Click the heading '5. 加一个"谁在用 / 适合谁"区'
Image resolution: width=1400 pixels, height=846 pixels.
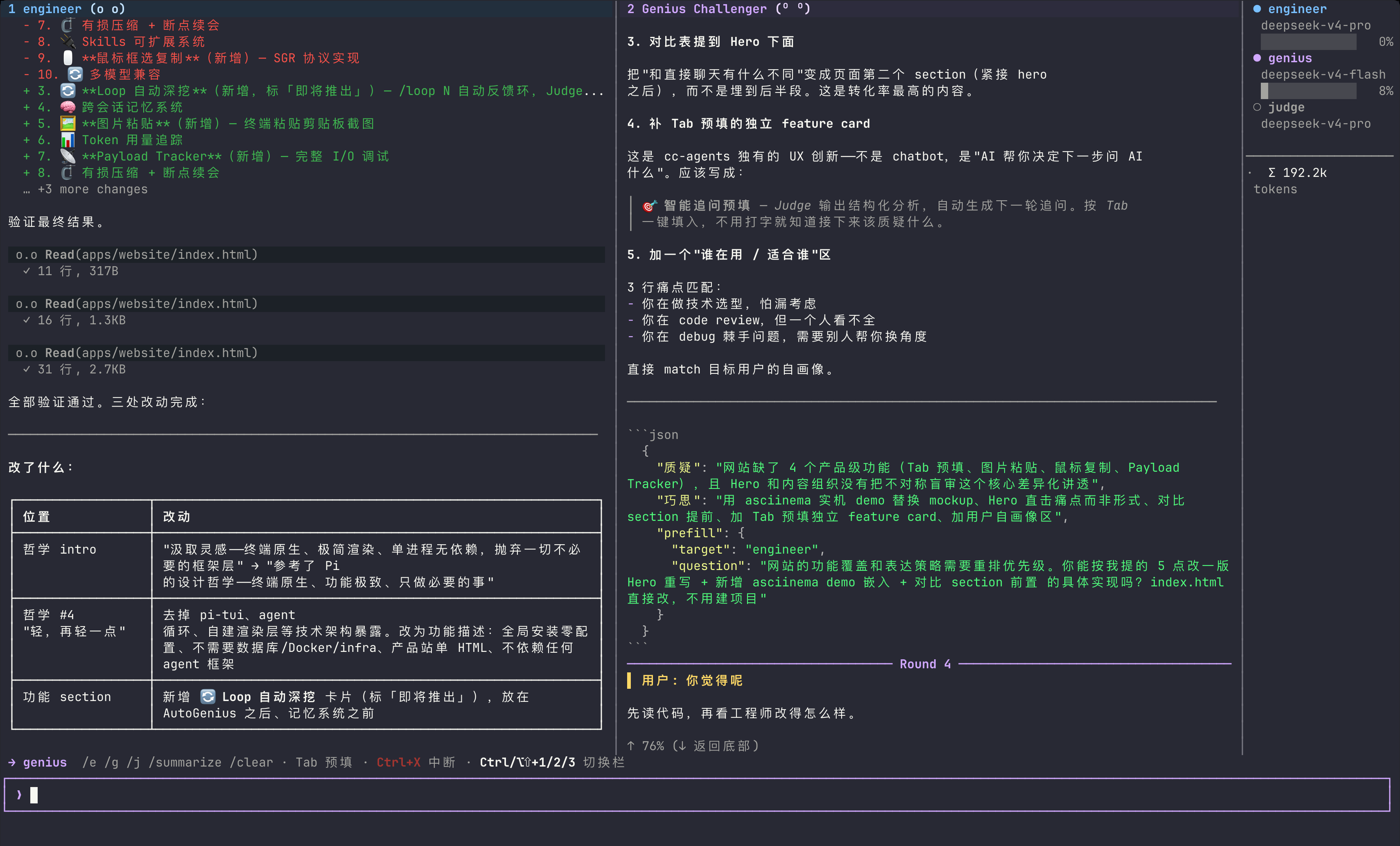[729, 255]
